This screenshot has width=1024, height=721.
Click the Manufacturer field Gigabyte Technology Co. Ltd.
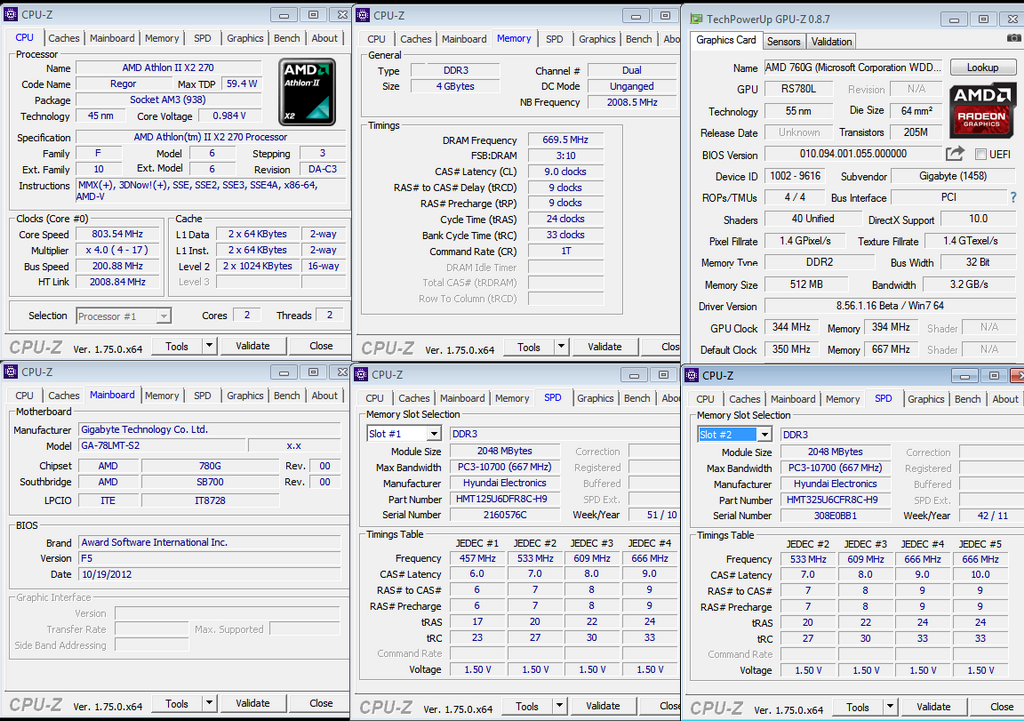point(210,429)
